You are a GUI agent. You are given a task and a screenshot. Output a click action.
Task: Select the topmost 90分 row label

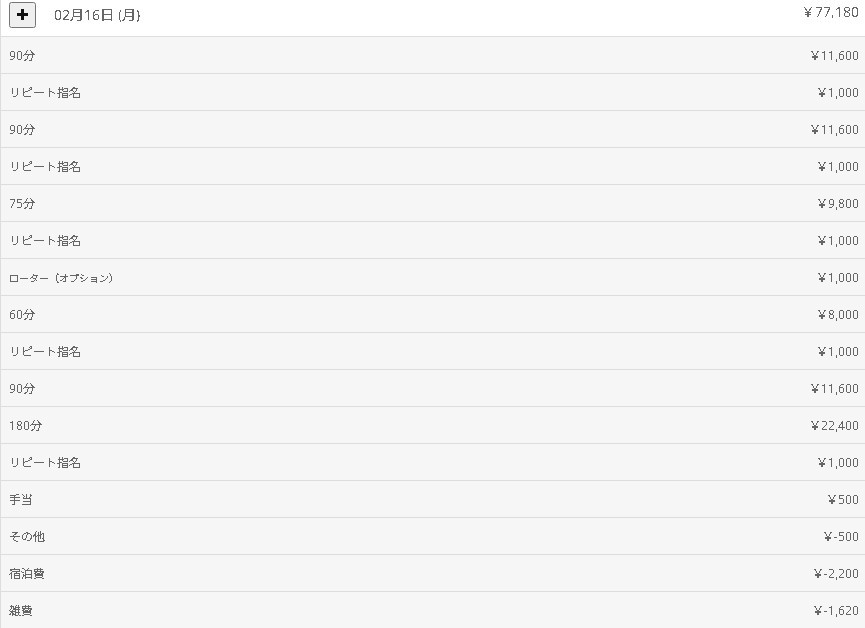click(x=22, y=56)
